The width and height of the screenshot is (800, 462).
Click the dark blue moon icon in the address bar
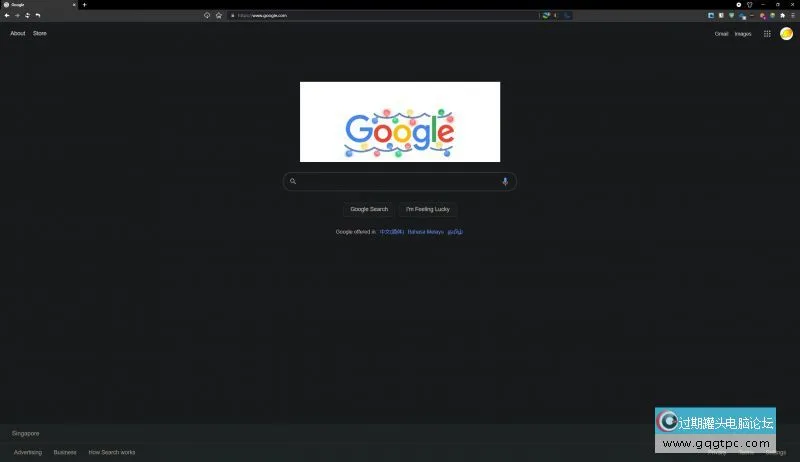point(567,15)
